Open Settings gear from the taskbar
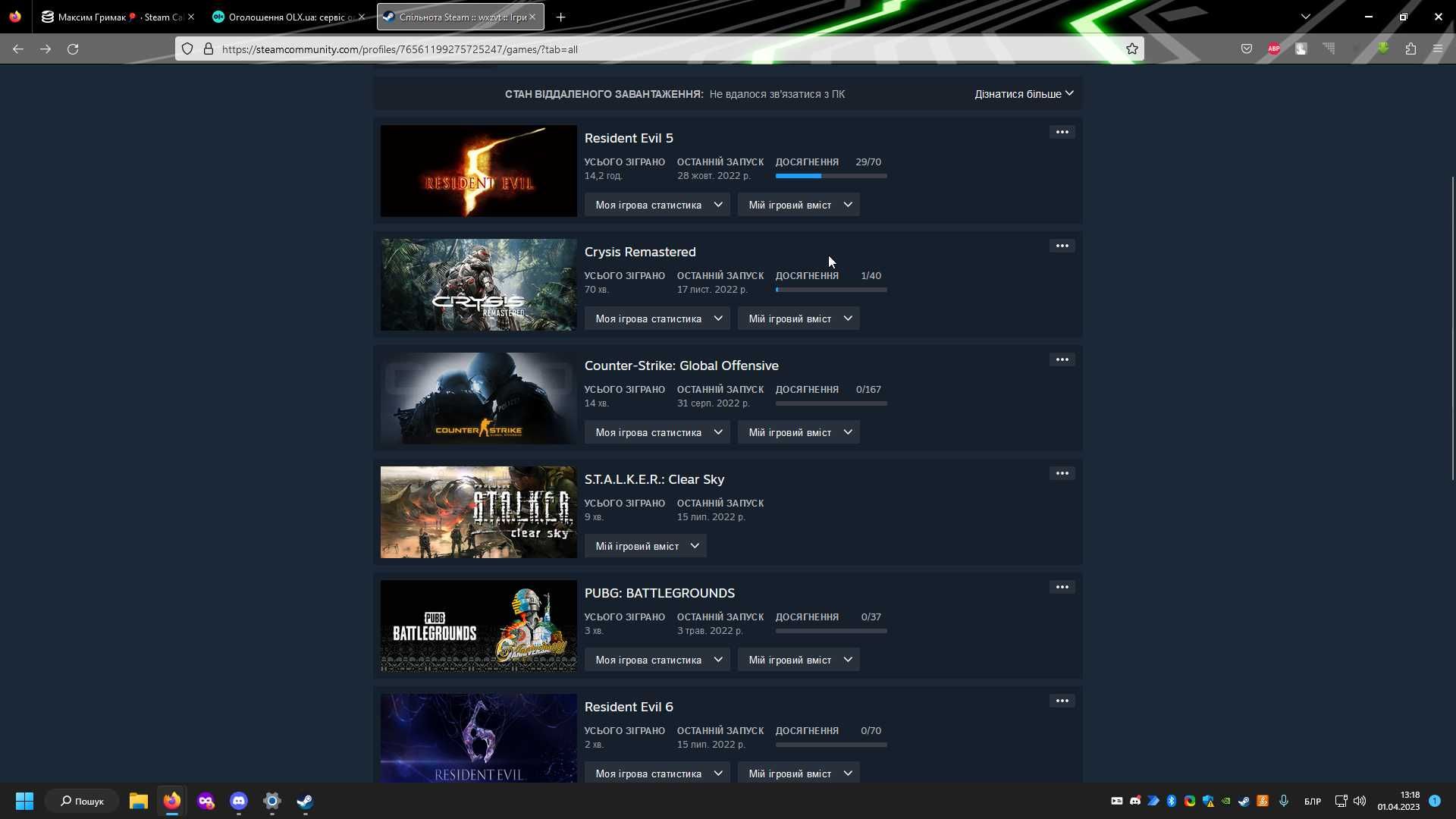The height and width of the screenshot is (819, 1456). click(x=272, y=801)
